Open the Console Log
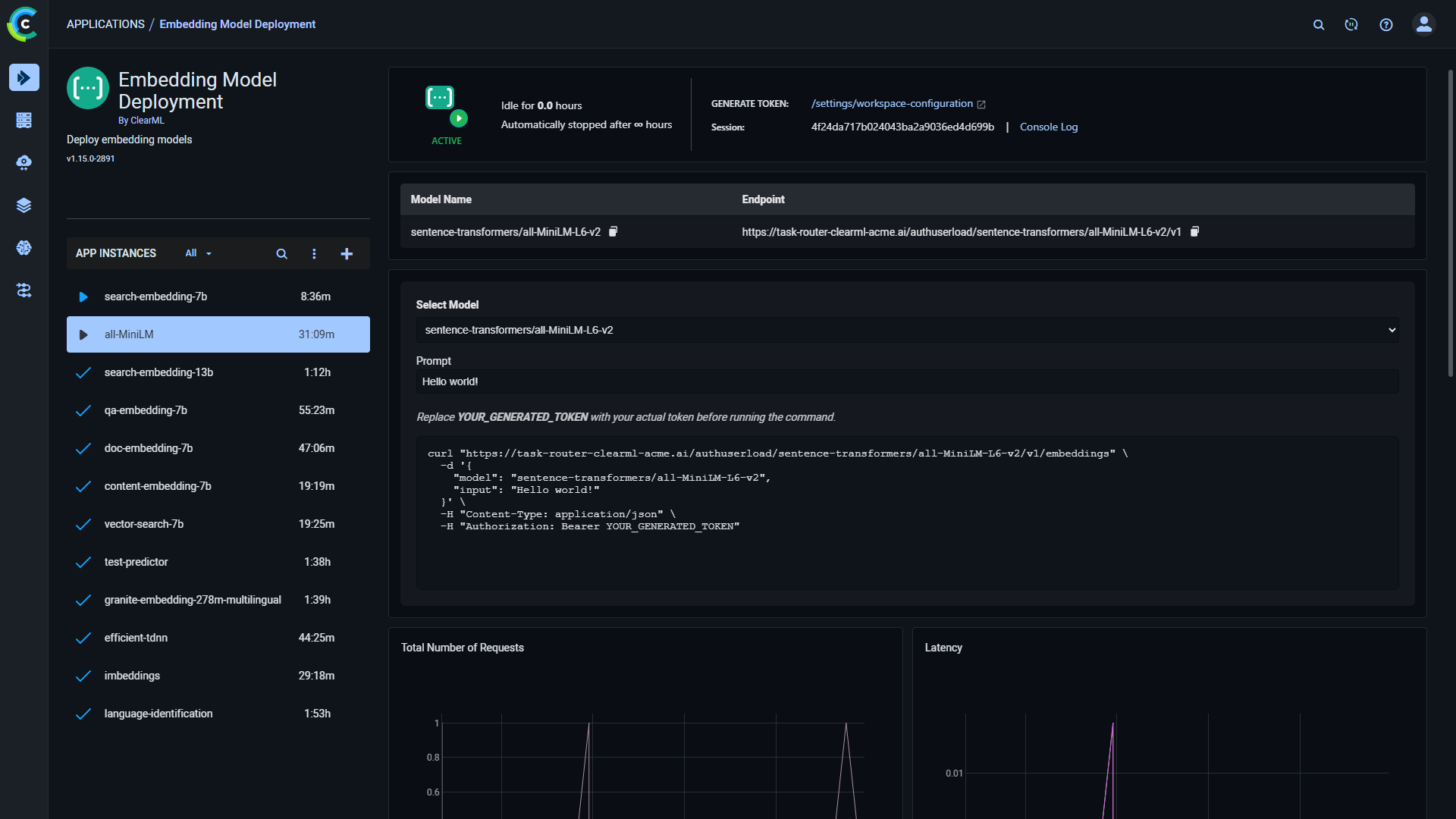 pyautogui.click(x=1049, y=127)
